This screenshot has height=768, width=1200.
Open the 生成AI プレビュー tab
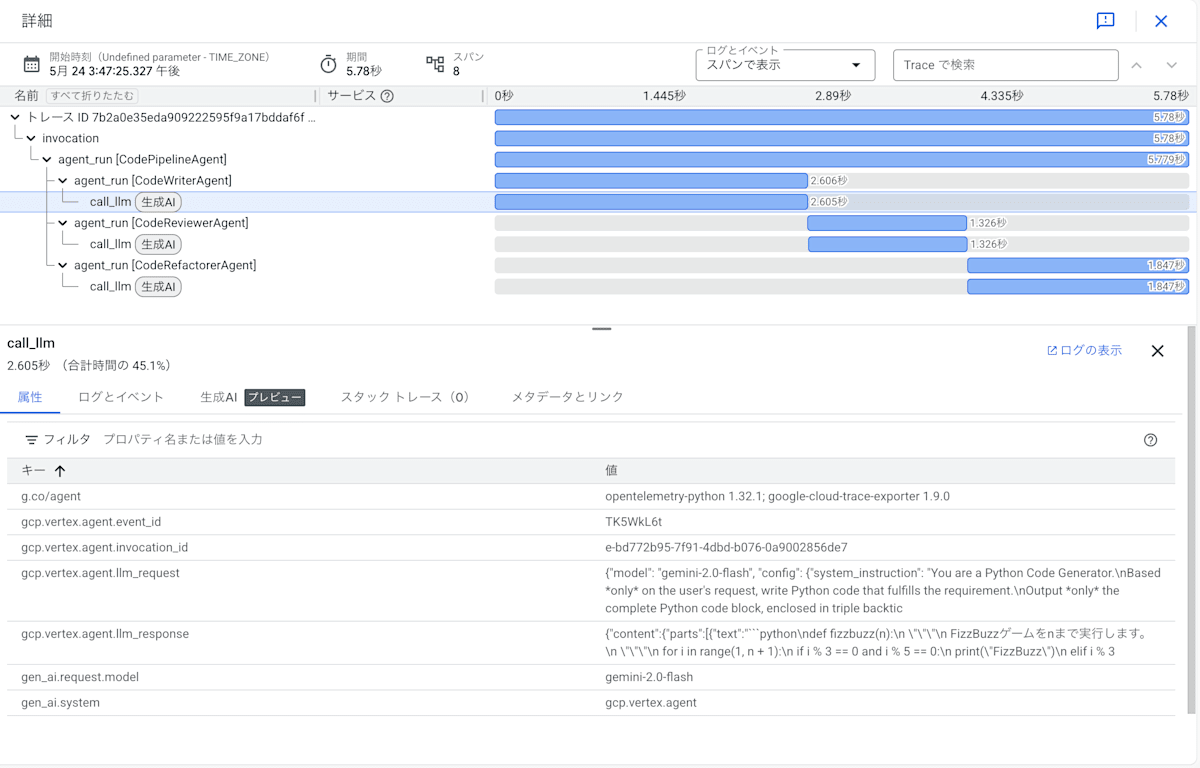(252, 397)
